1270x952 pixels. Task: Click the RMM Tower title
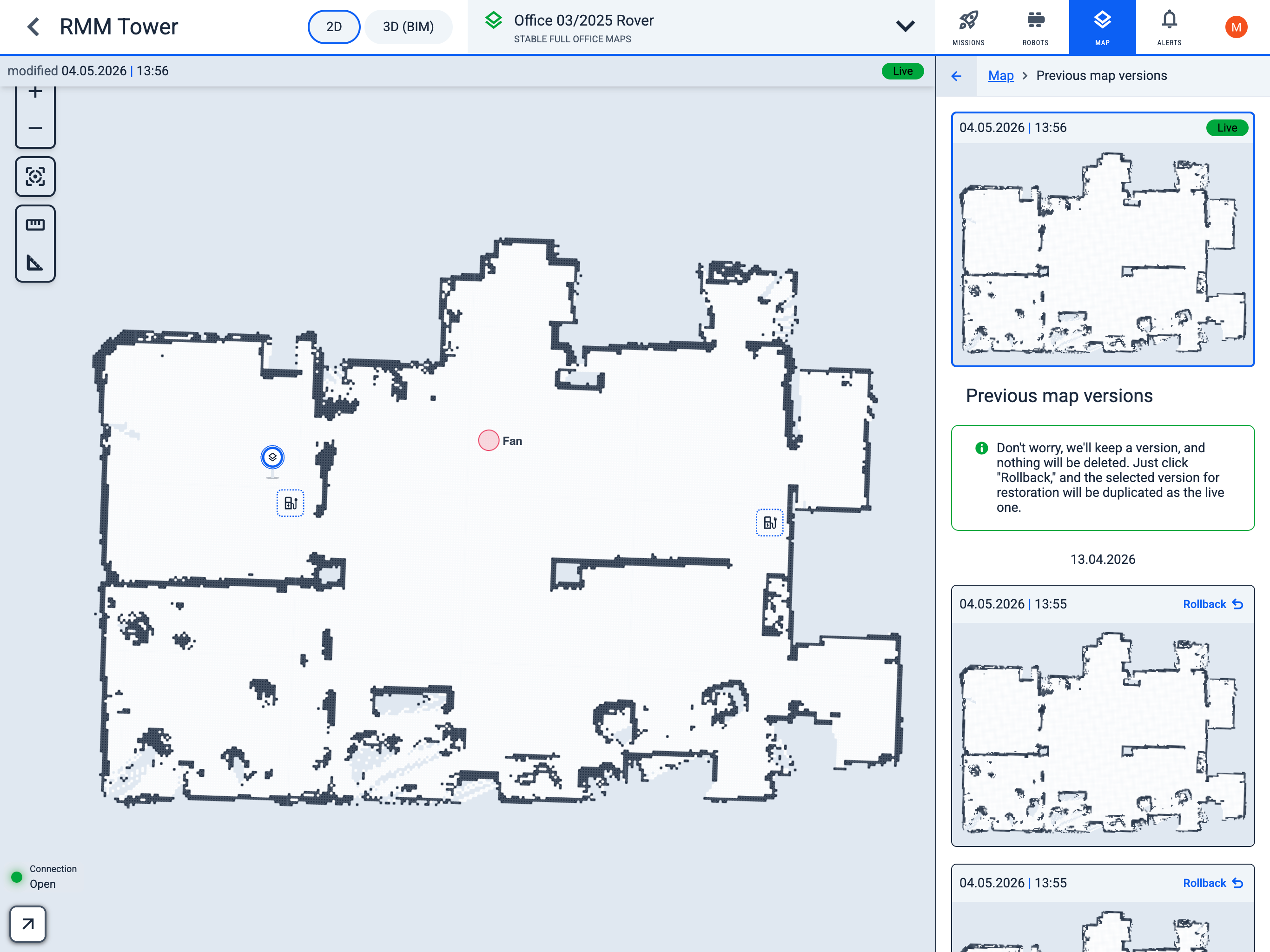point(119,26)
